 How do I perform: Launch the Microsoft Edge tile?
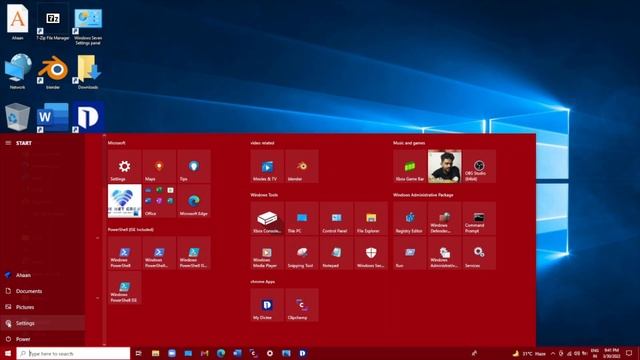[194, 201]
